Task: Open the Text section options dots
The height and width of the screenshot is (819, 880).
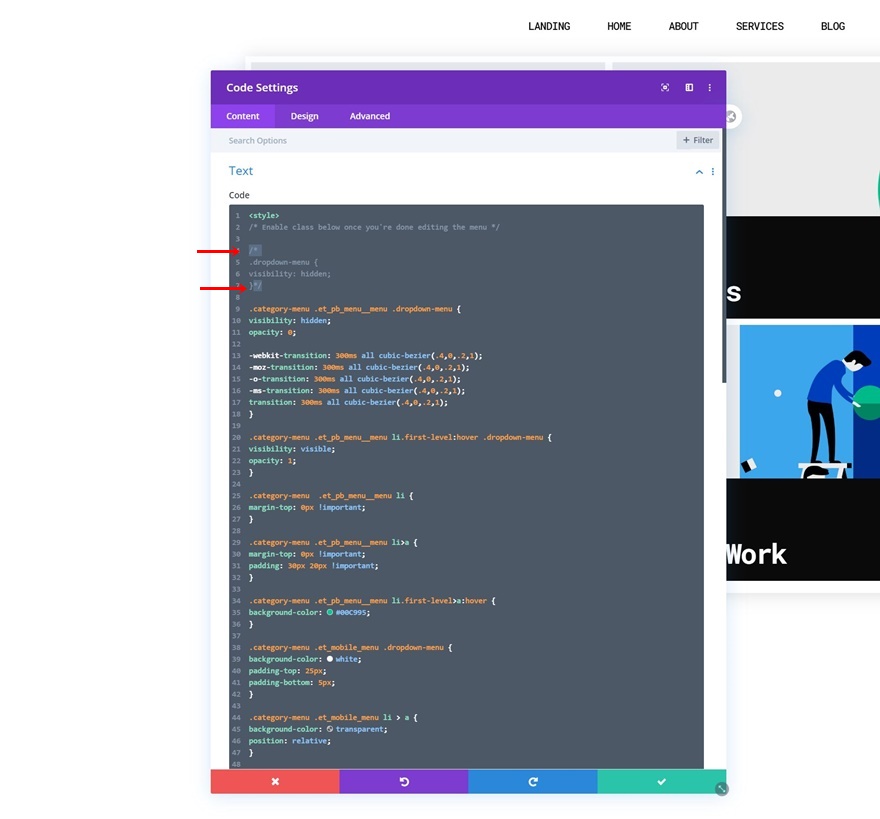Action: pyautogui.click(x=713, y=172)
